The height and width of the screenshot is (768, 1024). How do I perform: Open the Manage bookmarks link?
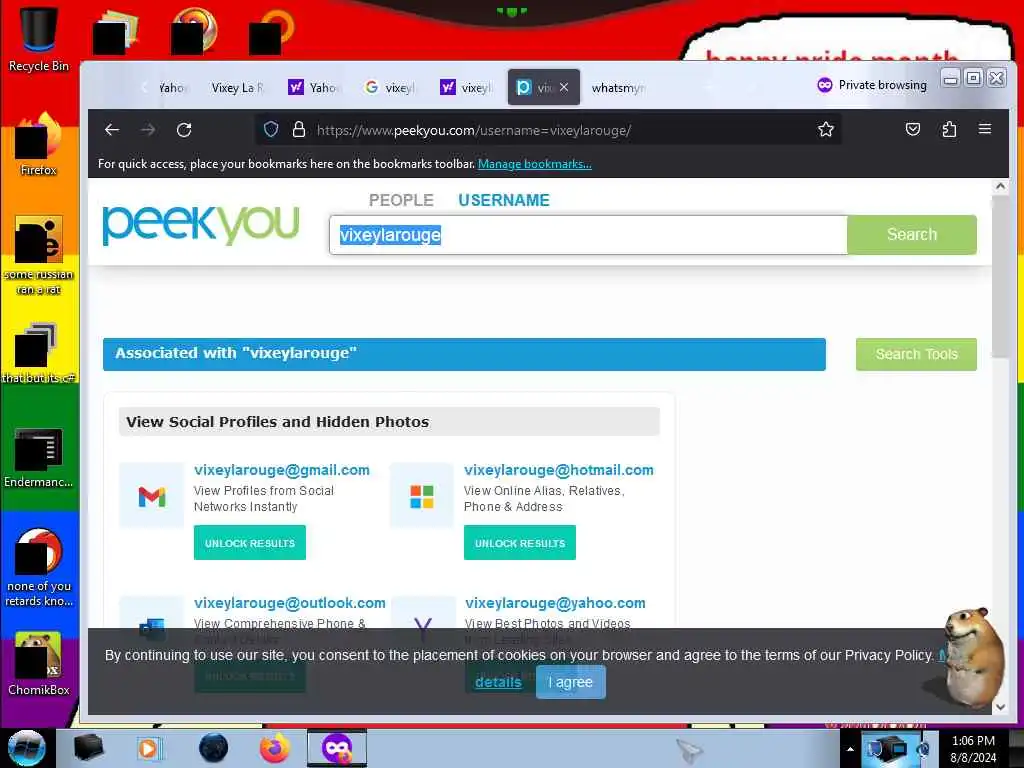[x=535, y=164]
